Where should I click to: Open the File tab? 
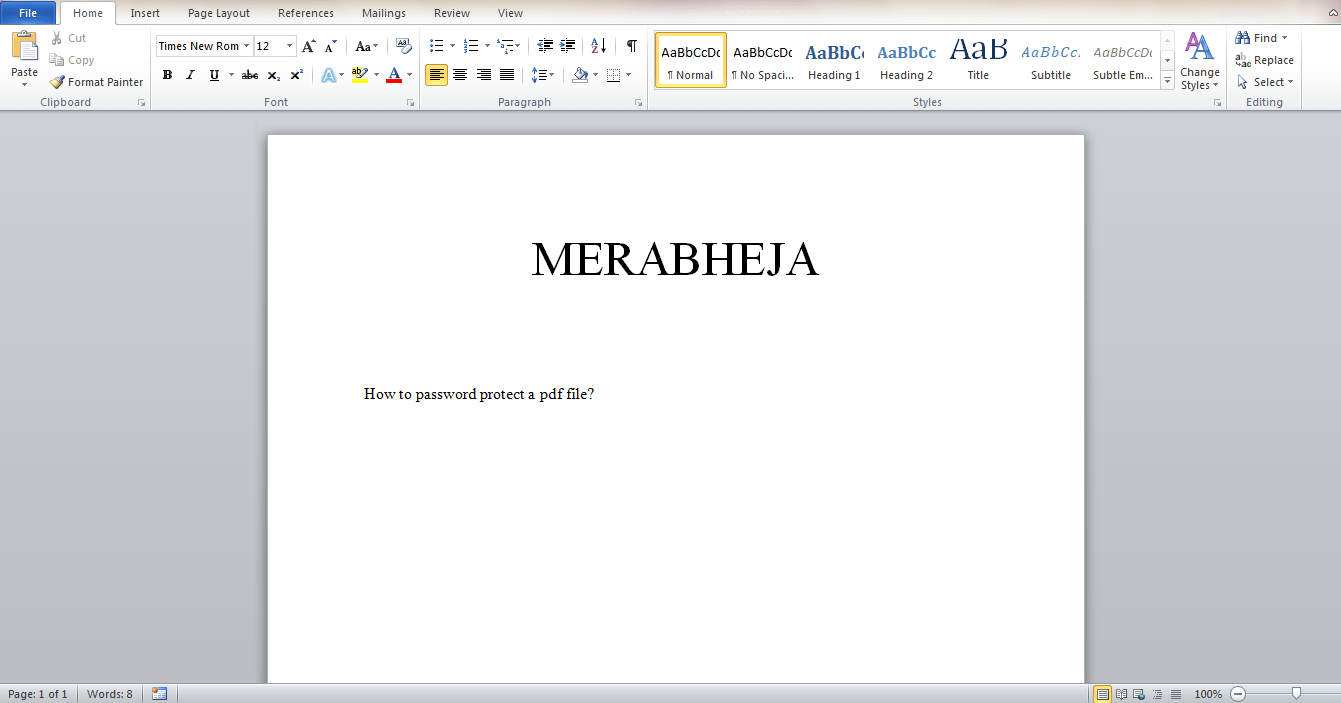click(28, 13)
